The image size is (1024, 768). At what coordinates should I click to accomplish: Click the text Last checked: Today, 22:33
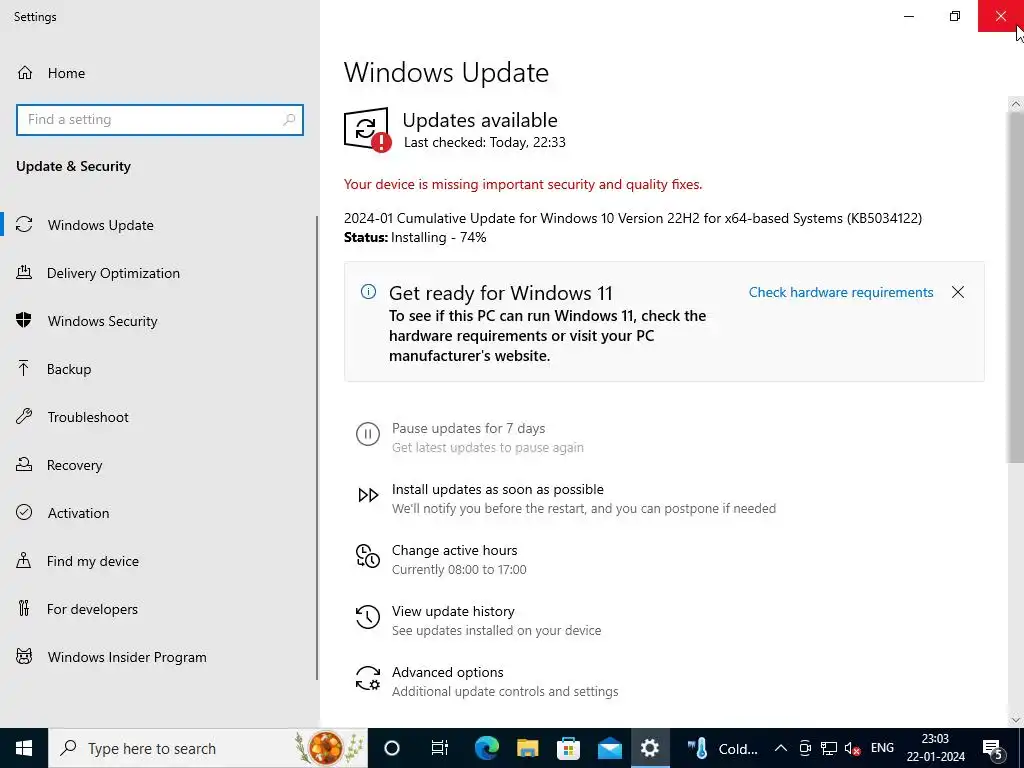(x=485, y=142)
